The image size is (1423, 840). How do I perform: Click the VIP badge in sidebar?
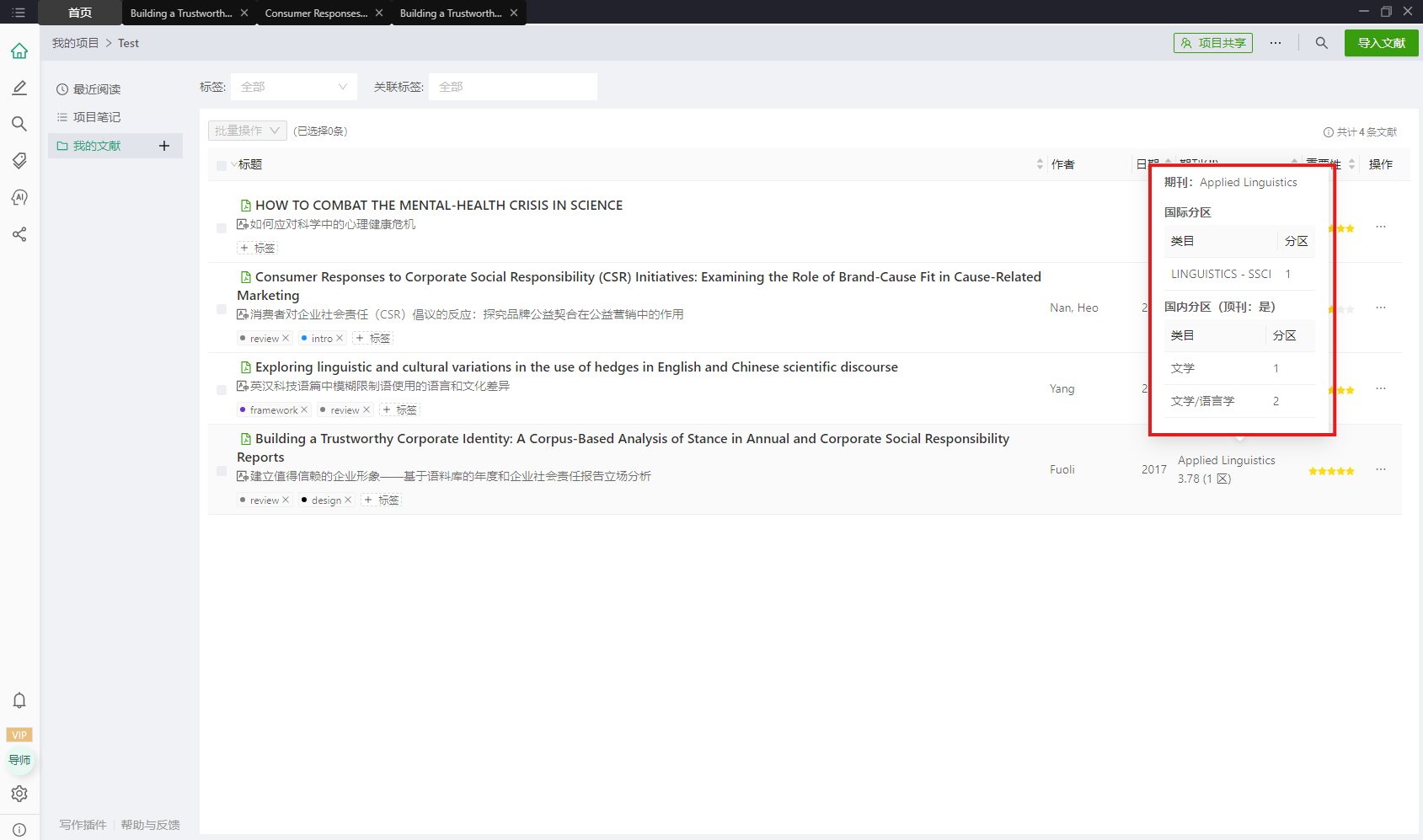(19, 735)
